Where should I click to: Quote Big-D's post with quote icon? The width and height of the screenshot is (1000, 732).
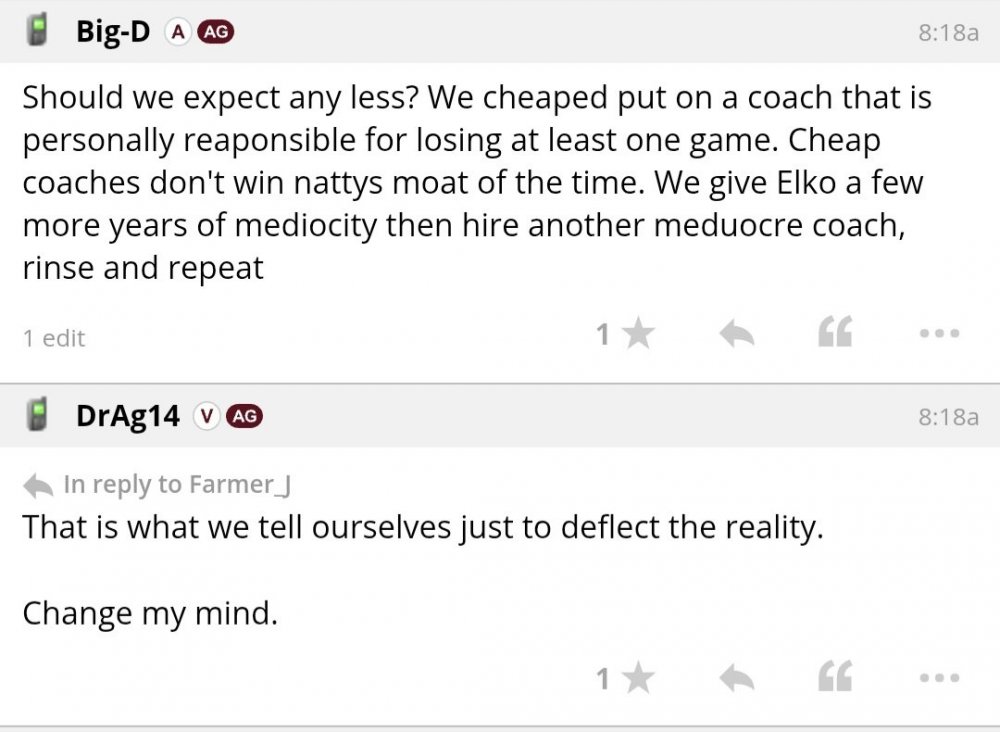[x=835, y=336]
